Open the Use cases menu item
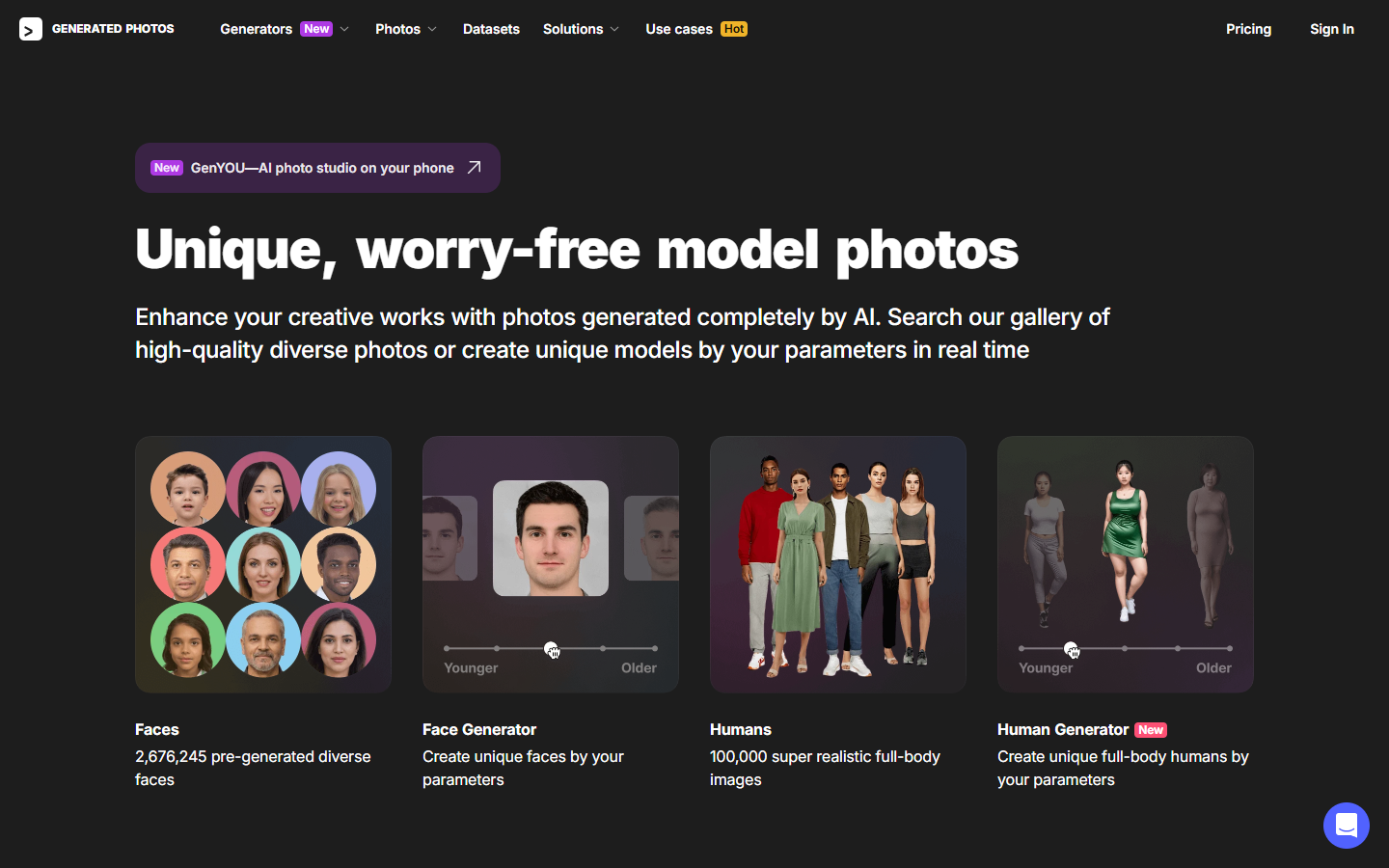Screen dimensions: 1389x868 [679, 29]
